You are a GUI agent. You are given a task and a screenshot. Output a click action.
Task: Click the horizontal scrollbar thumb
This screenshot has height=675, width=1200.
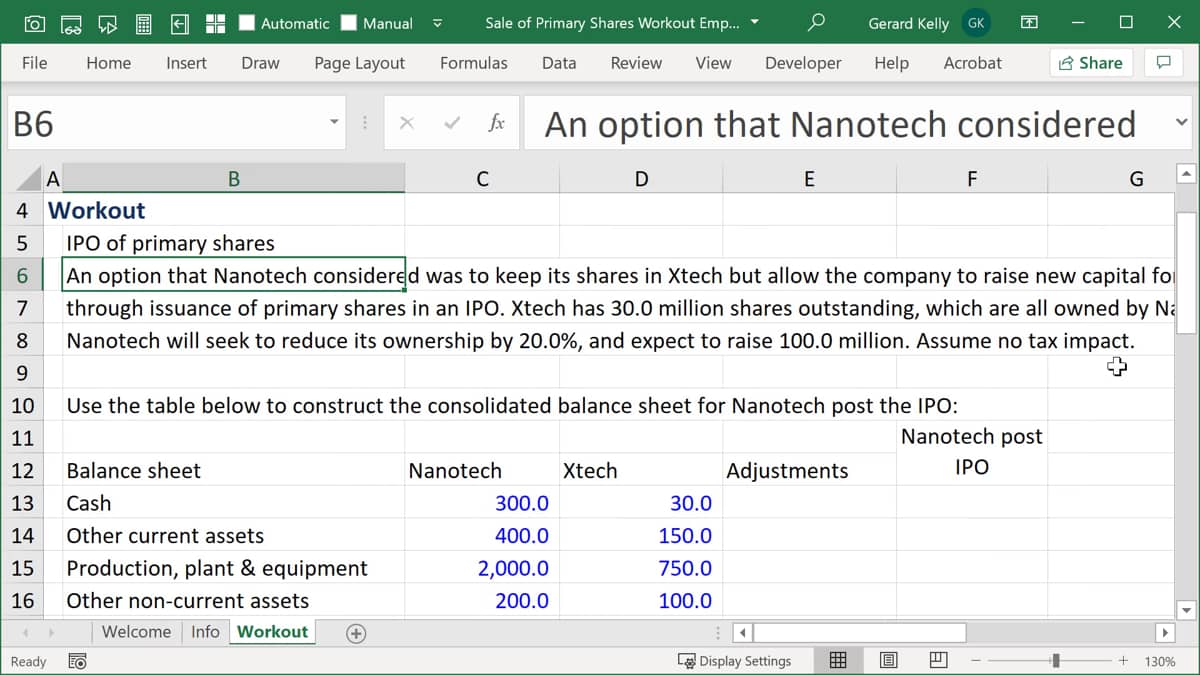[861, 632]
